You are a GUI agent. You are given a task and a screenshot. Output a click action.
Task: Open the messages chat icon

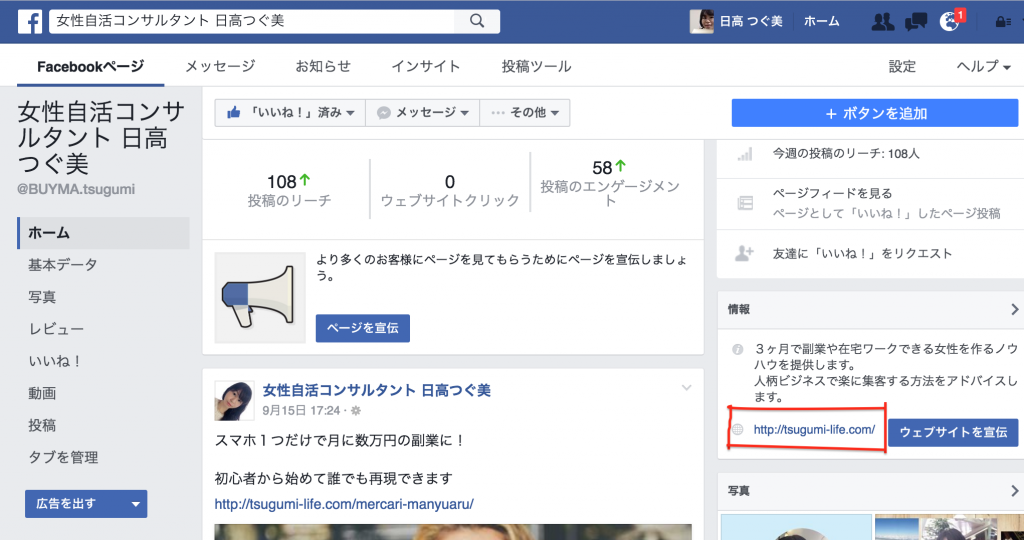pos(916,22)
